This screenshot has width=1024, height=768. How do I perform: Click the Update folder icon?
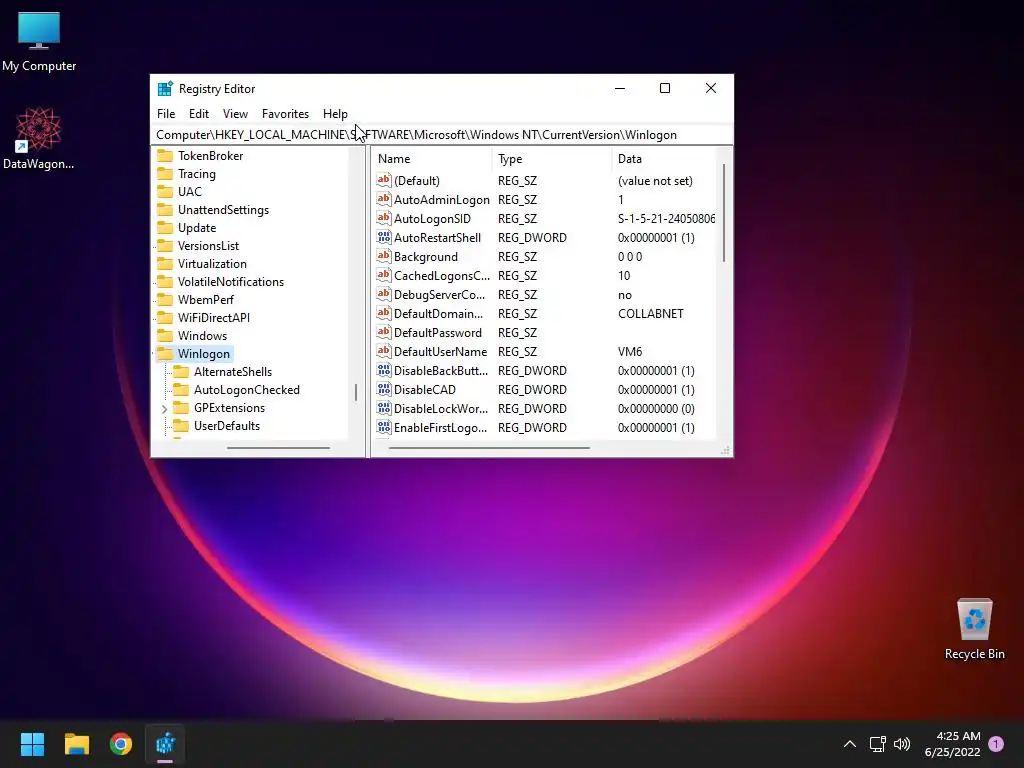tap(165, 227)
